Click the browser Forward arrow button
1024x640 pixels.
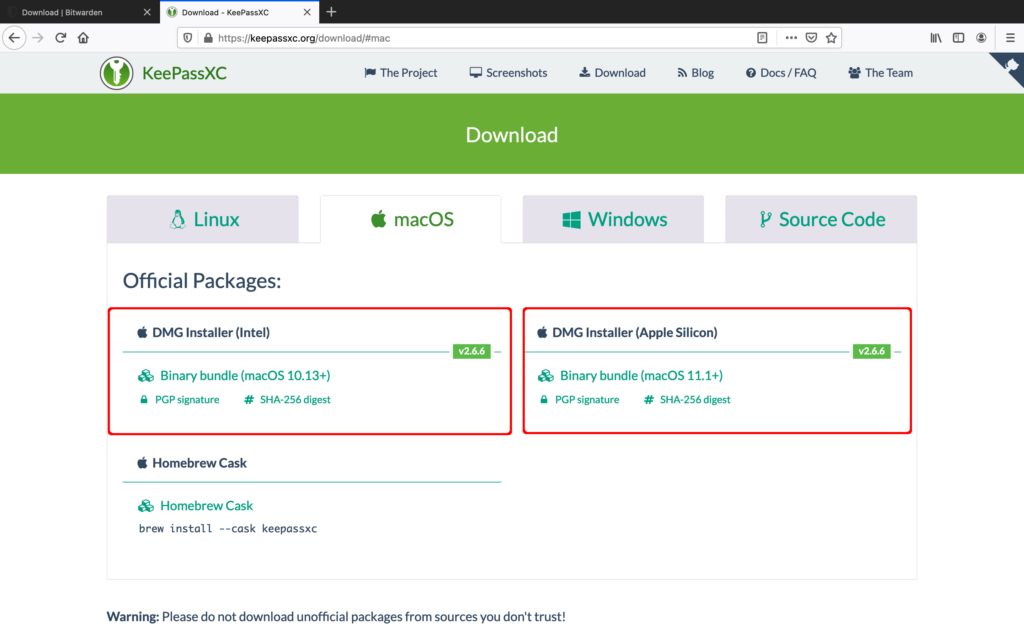pos(38,38)
